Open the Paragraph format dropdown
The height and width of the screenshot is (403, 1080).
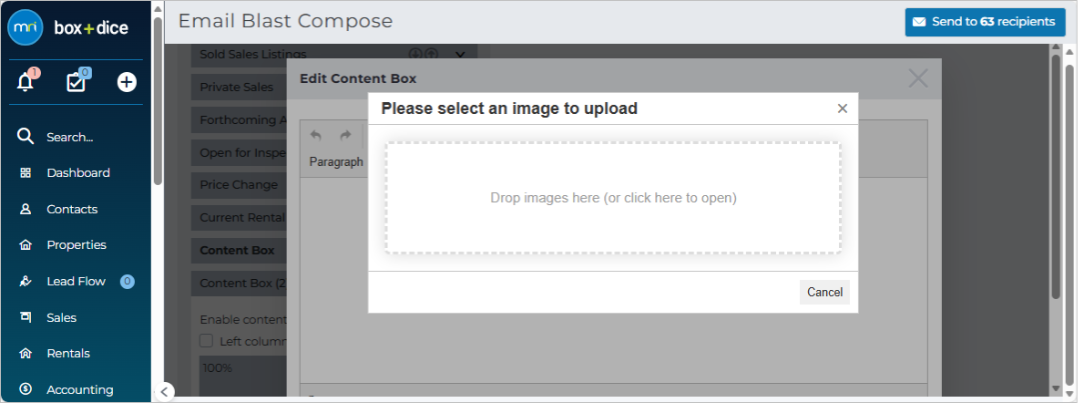pyautogui.click(x=336, y=162)
